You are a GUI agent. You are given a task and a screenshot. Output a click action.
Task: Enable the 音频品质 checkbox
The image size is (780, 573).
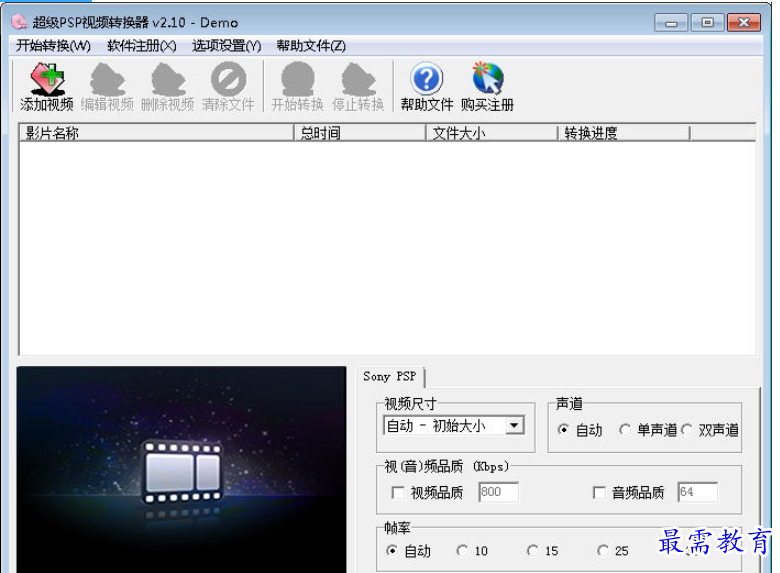(x=599, y=492)
